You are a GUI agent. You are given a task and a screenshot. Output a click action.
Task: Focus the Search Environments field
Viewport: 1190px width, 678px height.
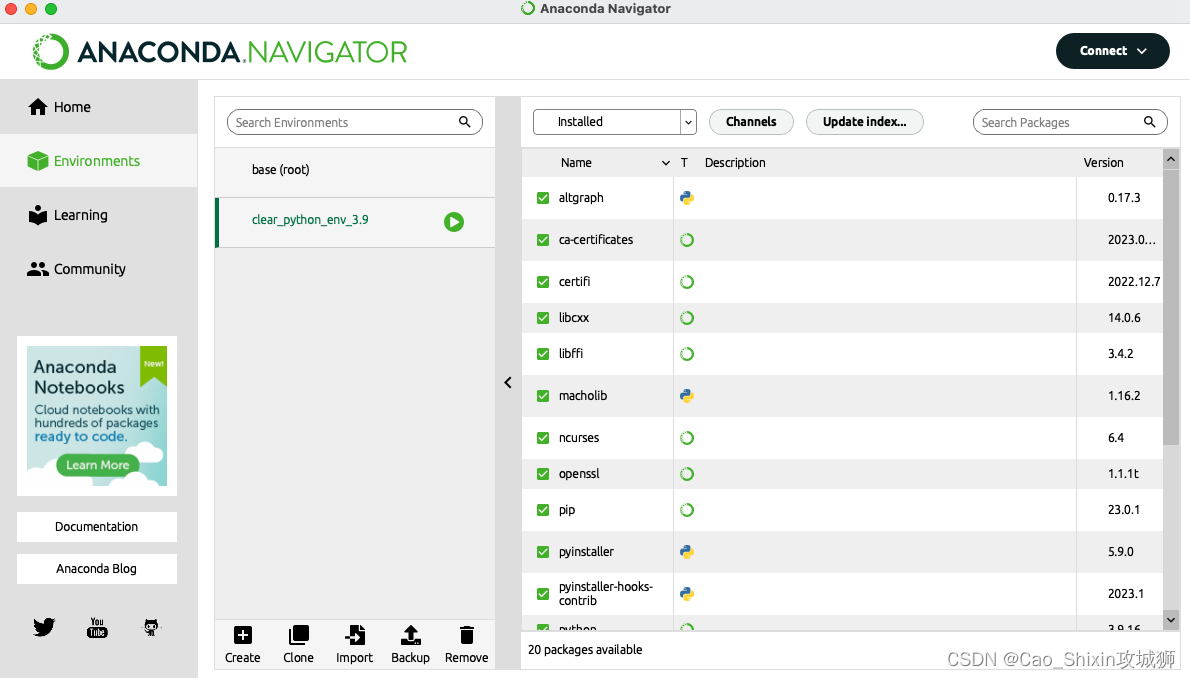pos(354,122)
